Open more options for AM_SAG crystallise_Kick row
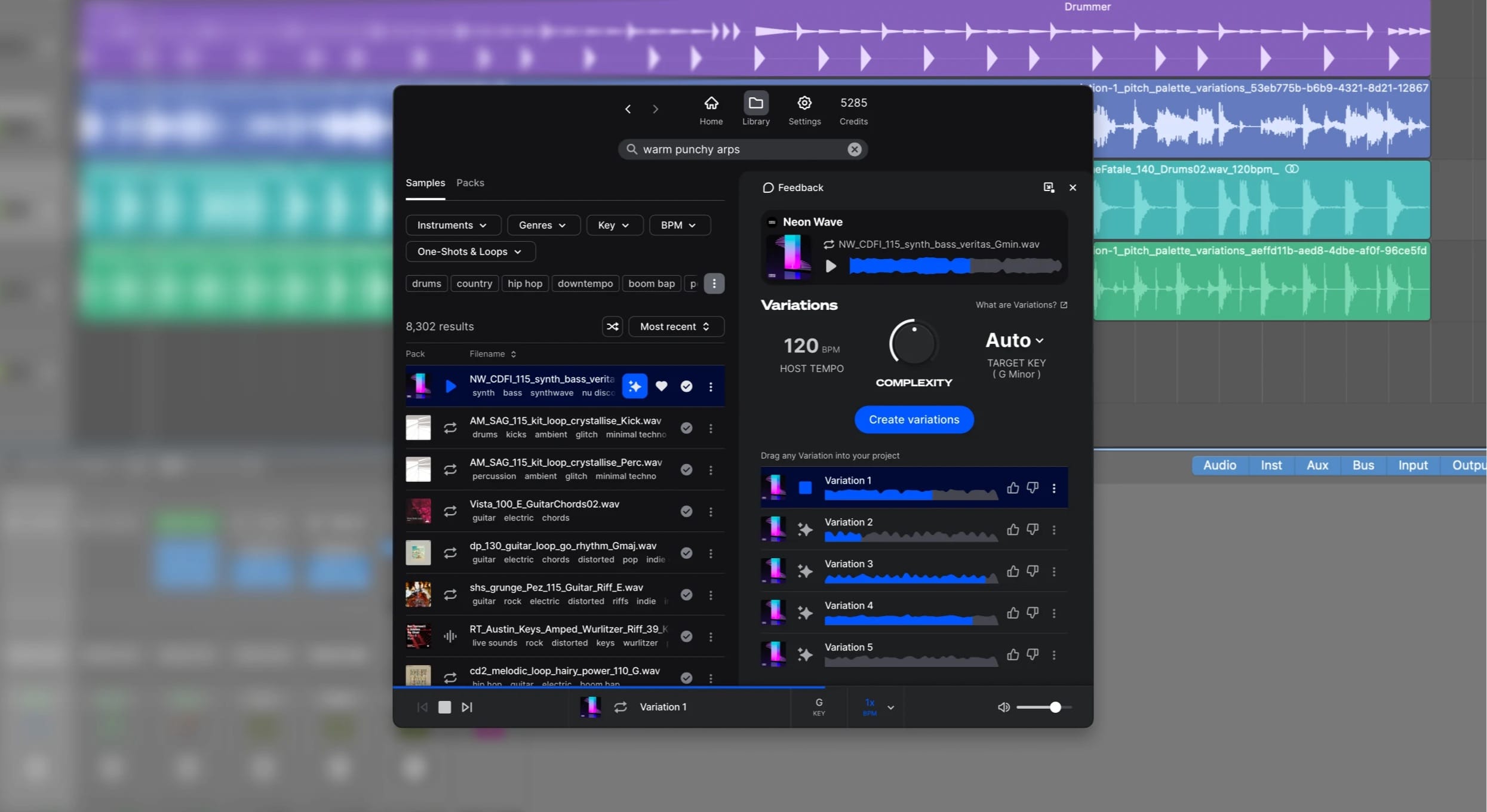The image size is (1487, 812). pyautogui.click(x=711, y=428)
